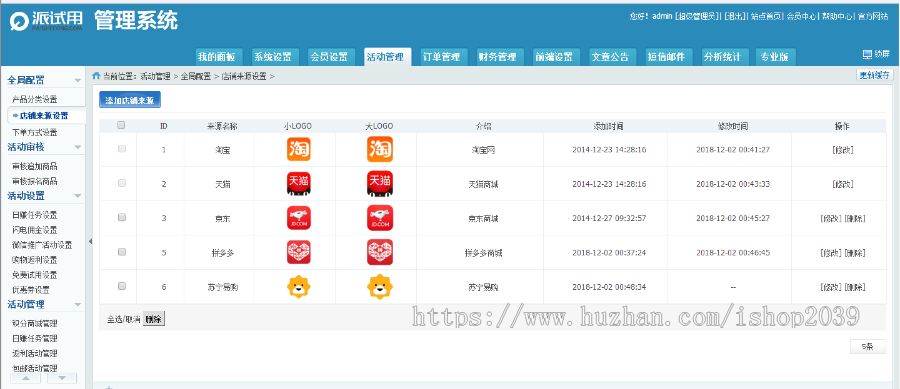The height and width of the screenshot is (389, 900).
Task: Click the 5条 record count box
Action: coord(867,347)
